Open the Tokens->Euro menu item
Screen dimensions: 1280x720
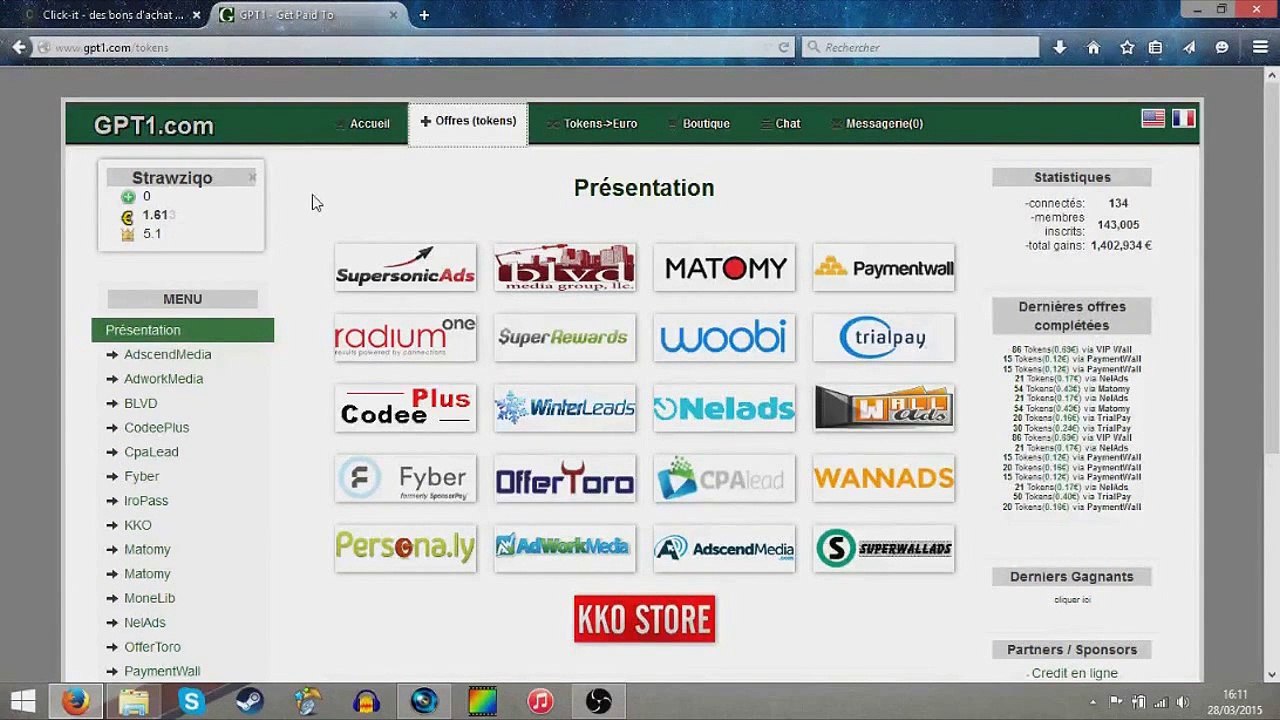[592, 124]
